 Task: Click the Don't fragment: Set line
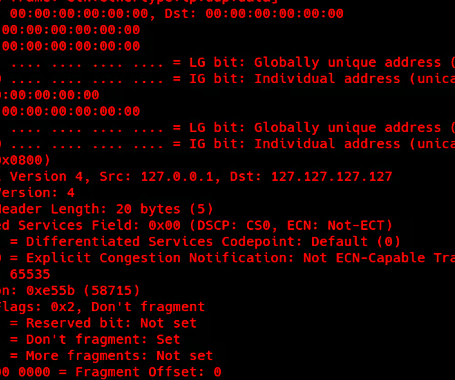point(95,340)
